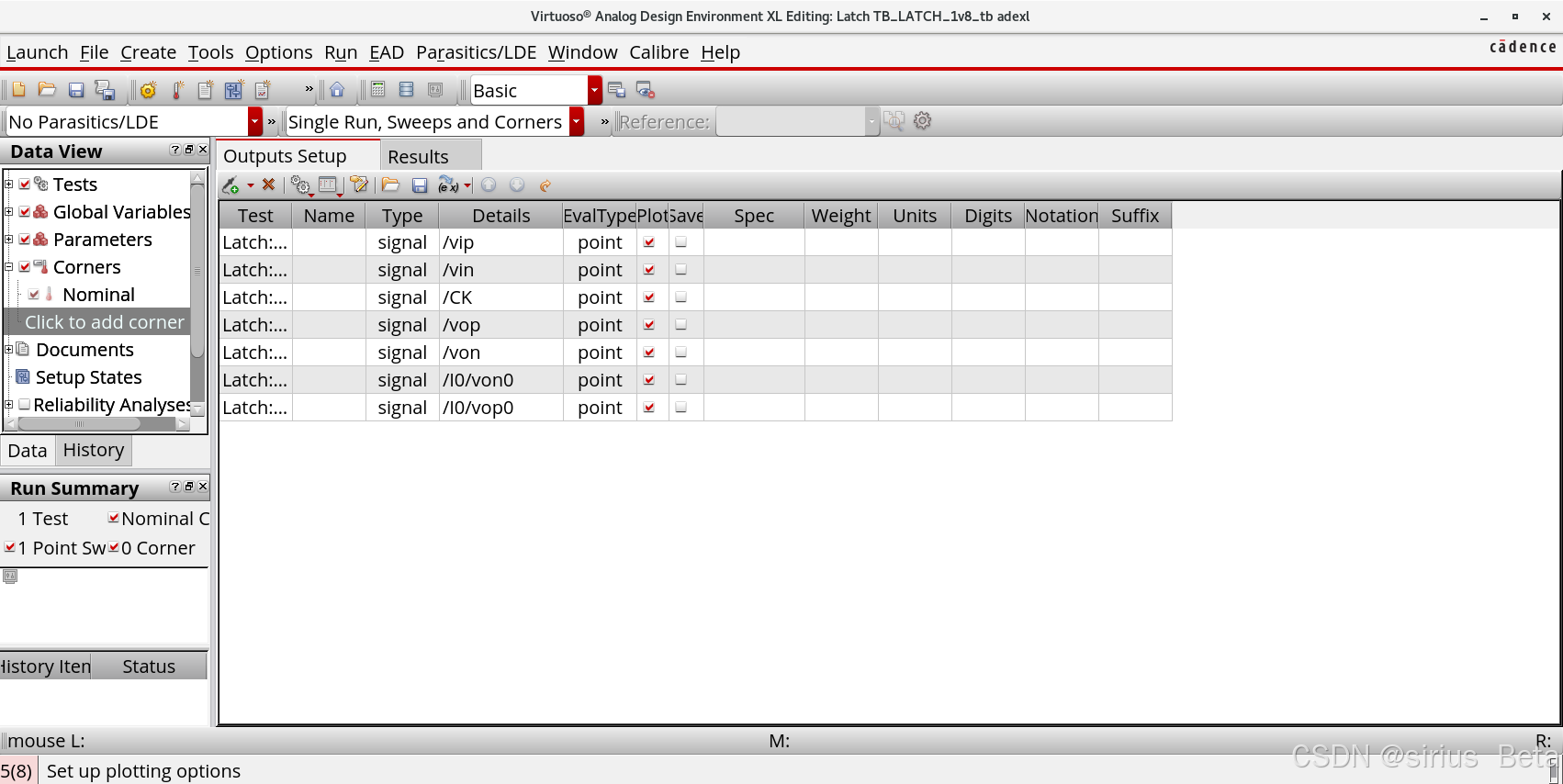Click the grey settings gear after Reference
The width and height of the screenshot is (1563, 784).
click(x=923, y=120)
